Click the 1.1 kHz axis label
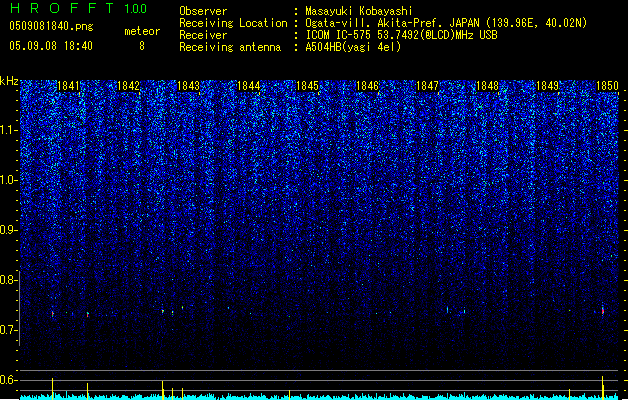The height and width of the screenshot is (400, 629). (x=9, y=130)
